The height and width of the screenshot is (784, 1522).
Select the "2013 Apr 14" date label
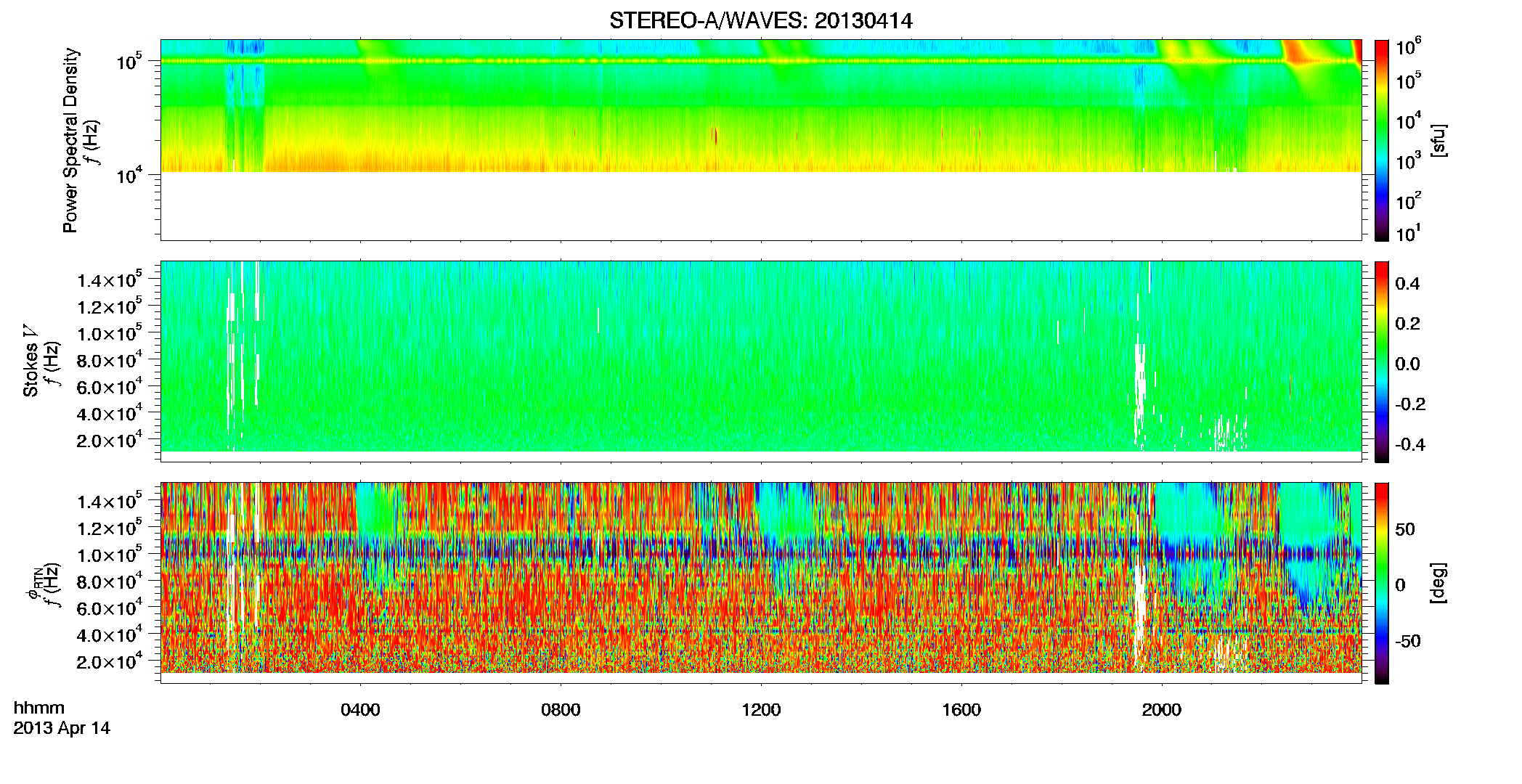62,728
